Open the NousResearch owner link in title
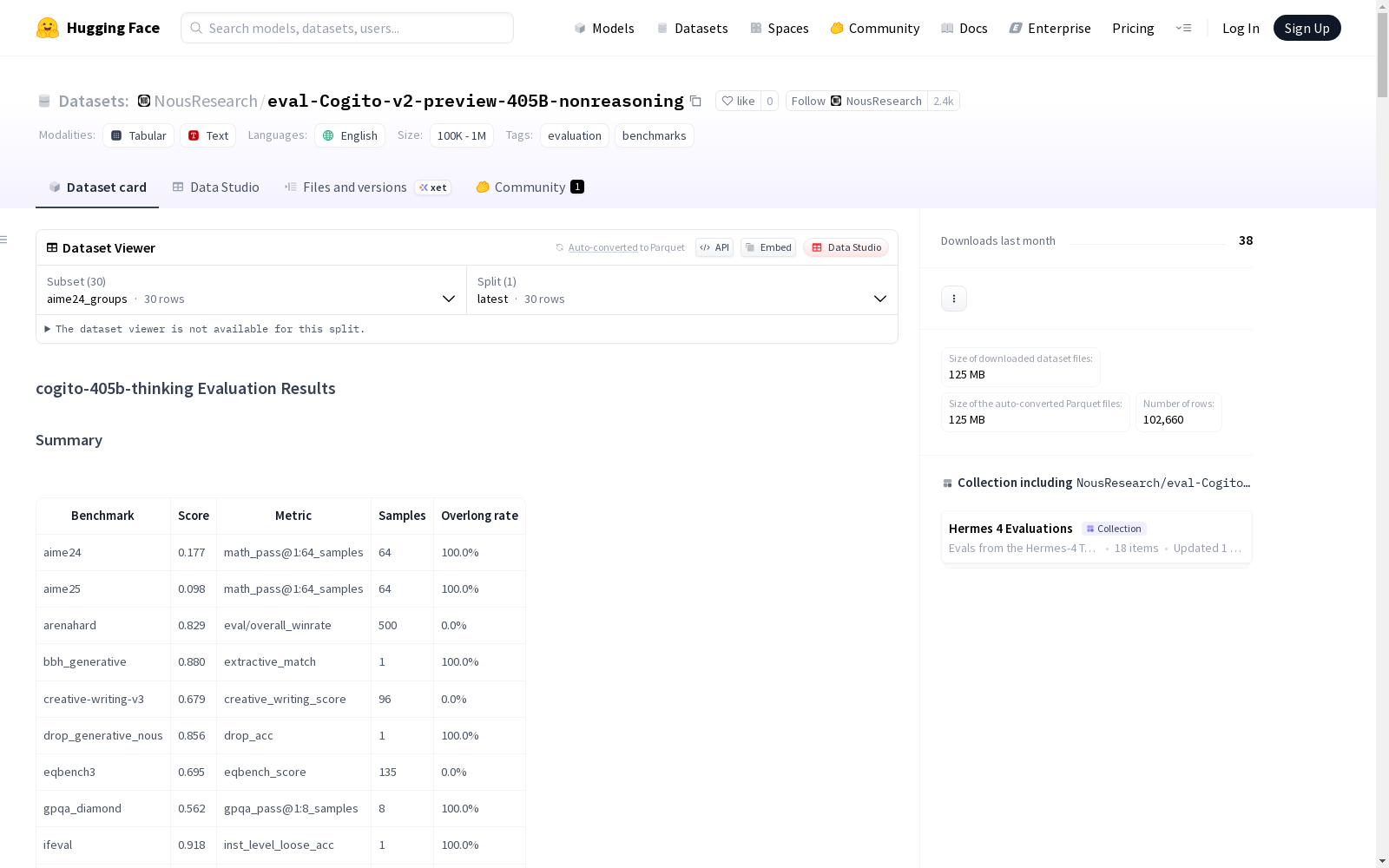The height and width of the screenshot is (868, 1389). tap(206, 101)
